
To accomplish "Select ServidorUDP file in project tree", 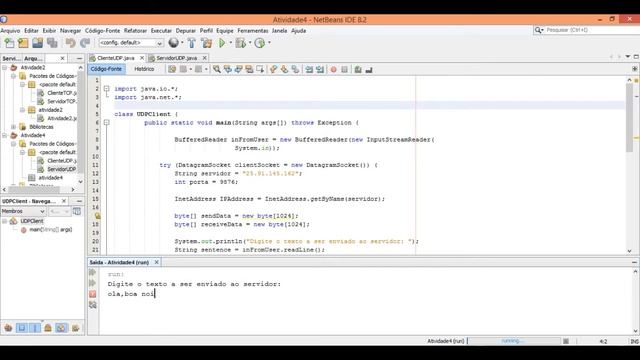I will [61, 169].
